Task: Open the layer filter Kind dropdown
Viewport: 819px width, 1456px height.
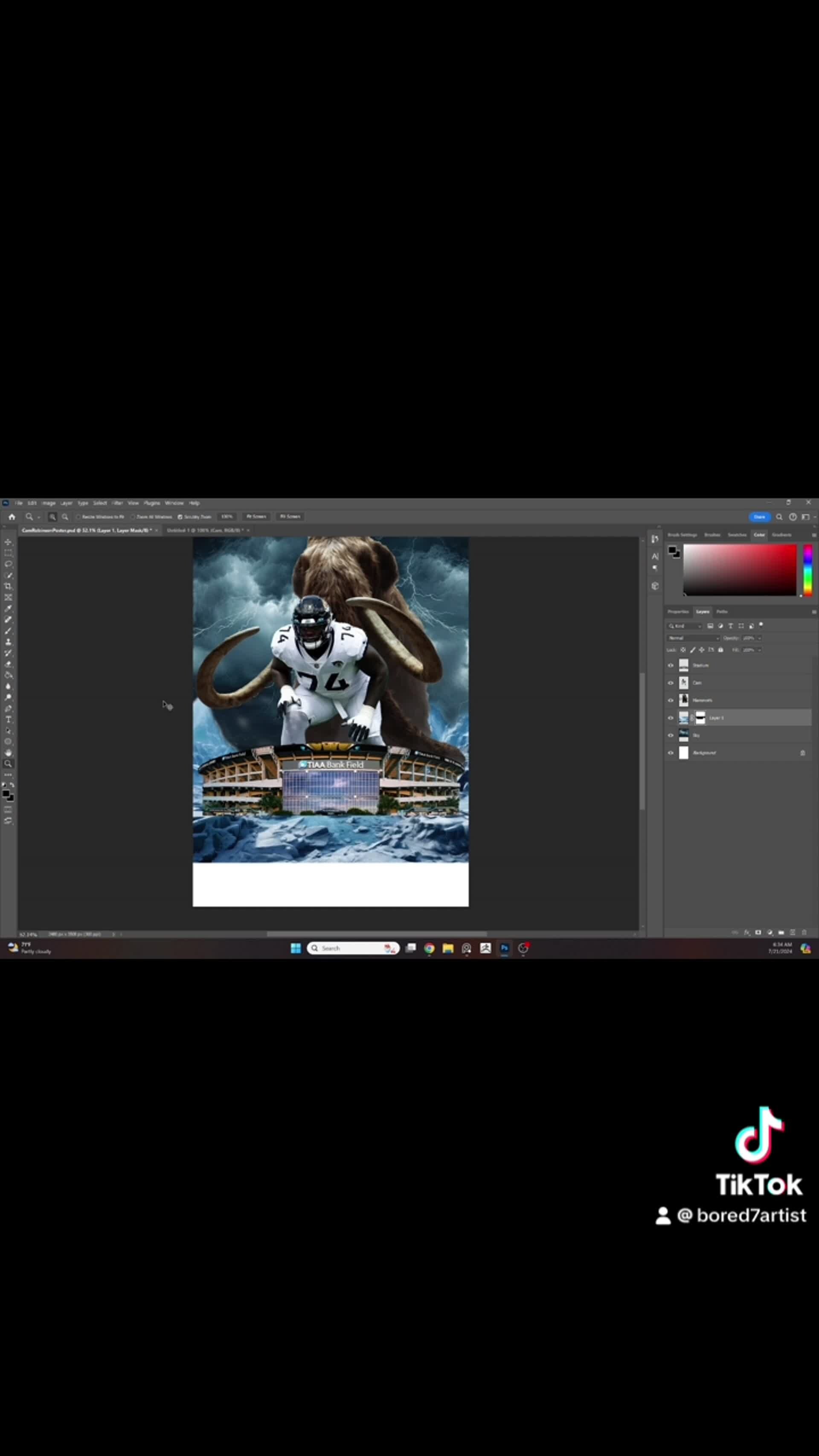Action: (685, 626)
